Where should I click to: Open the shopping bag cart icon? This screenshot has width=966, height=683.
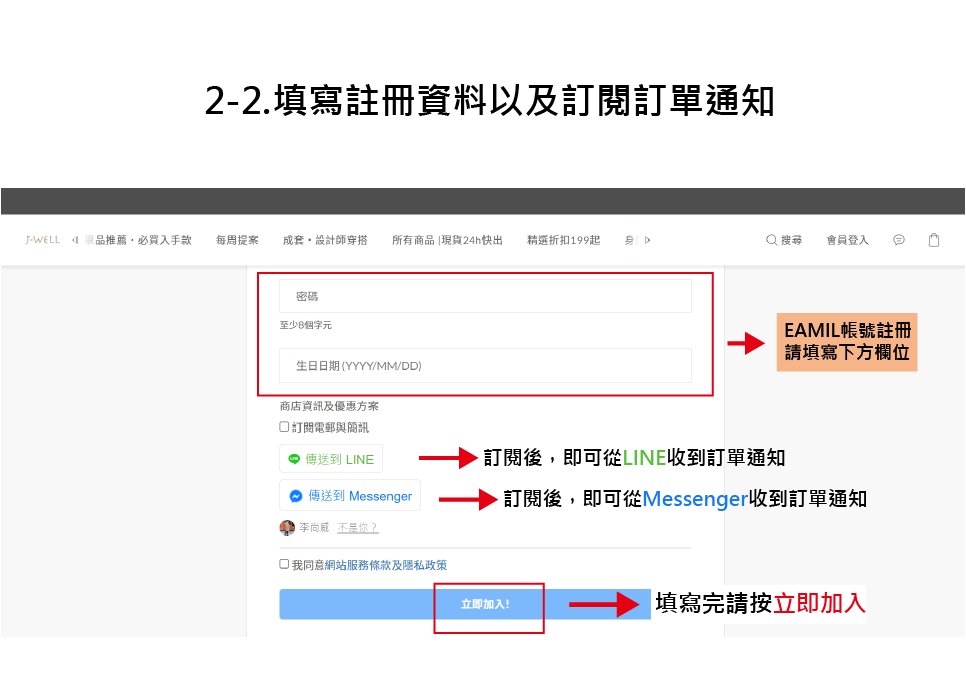click(934, 240)
